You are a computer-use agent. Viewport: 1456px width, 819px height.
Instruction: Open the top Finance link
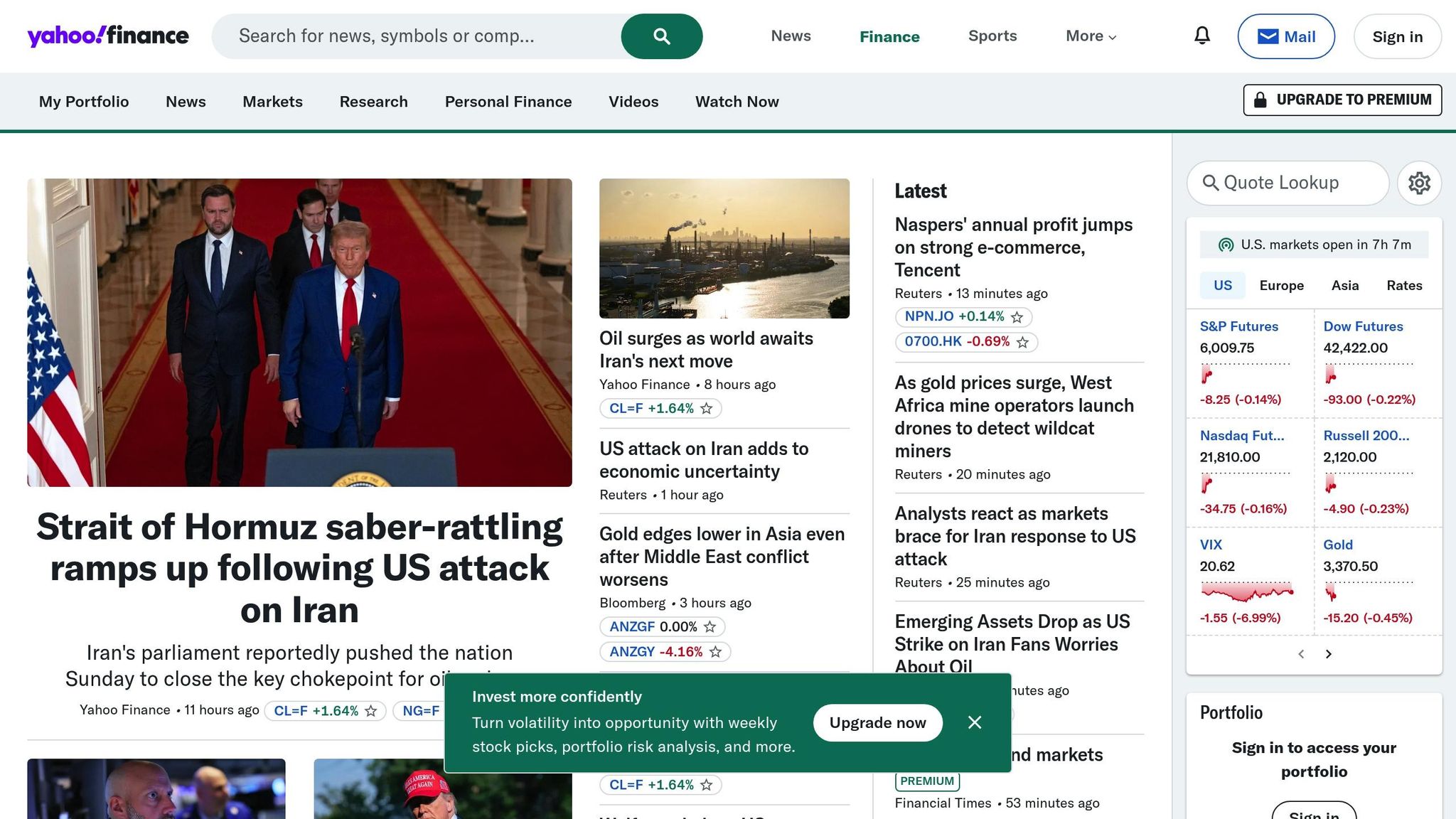click(x=889, y=36)
